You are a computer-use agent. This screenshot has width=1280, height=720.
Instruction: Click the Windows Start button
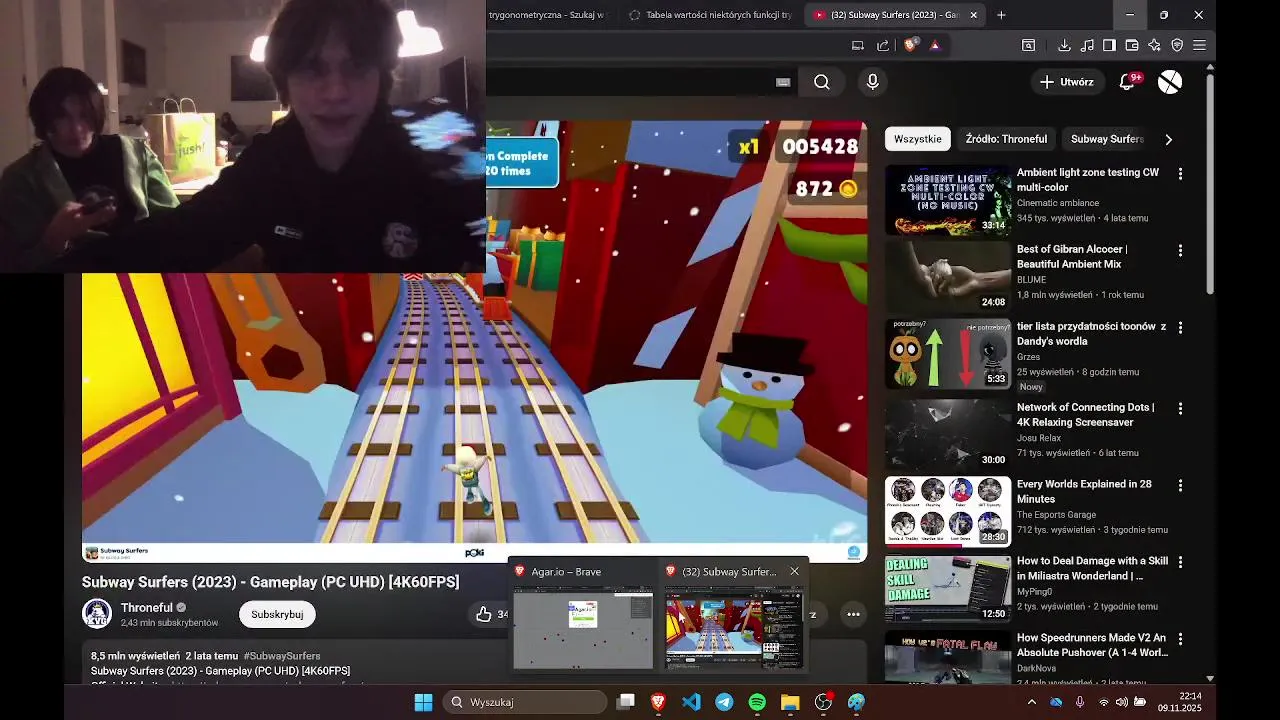(423, 702)
